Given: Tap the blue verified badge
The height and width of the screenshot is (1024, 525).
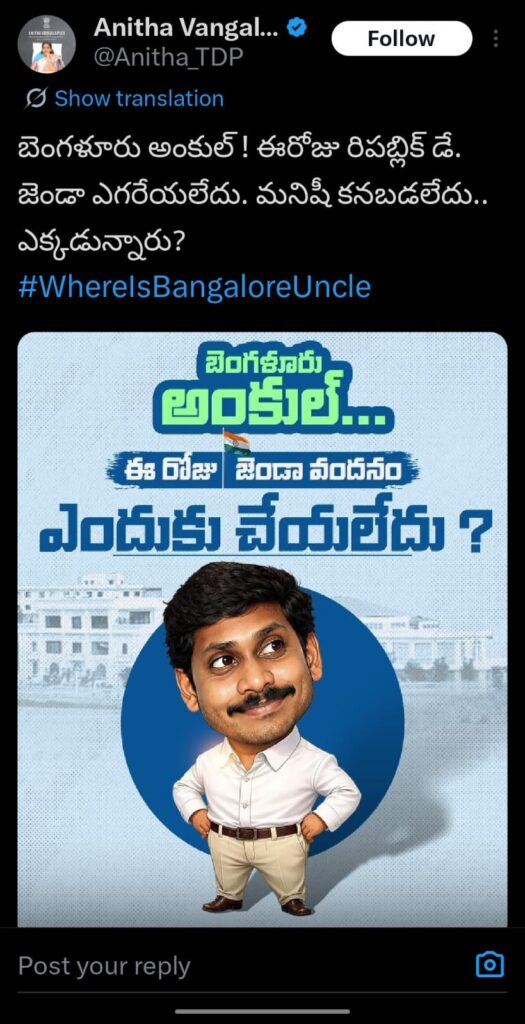Looking at the screenshot, I should 297,27.
